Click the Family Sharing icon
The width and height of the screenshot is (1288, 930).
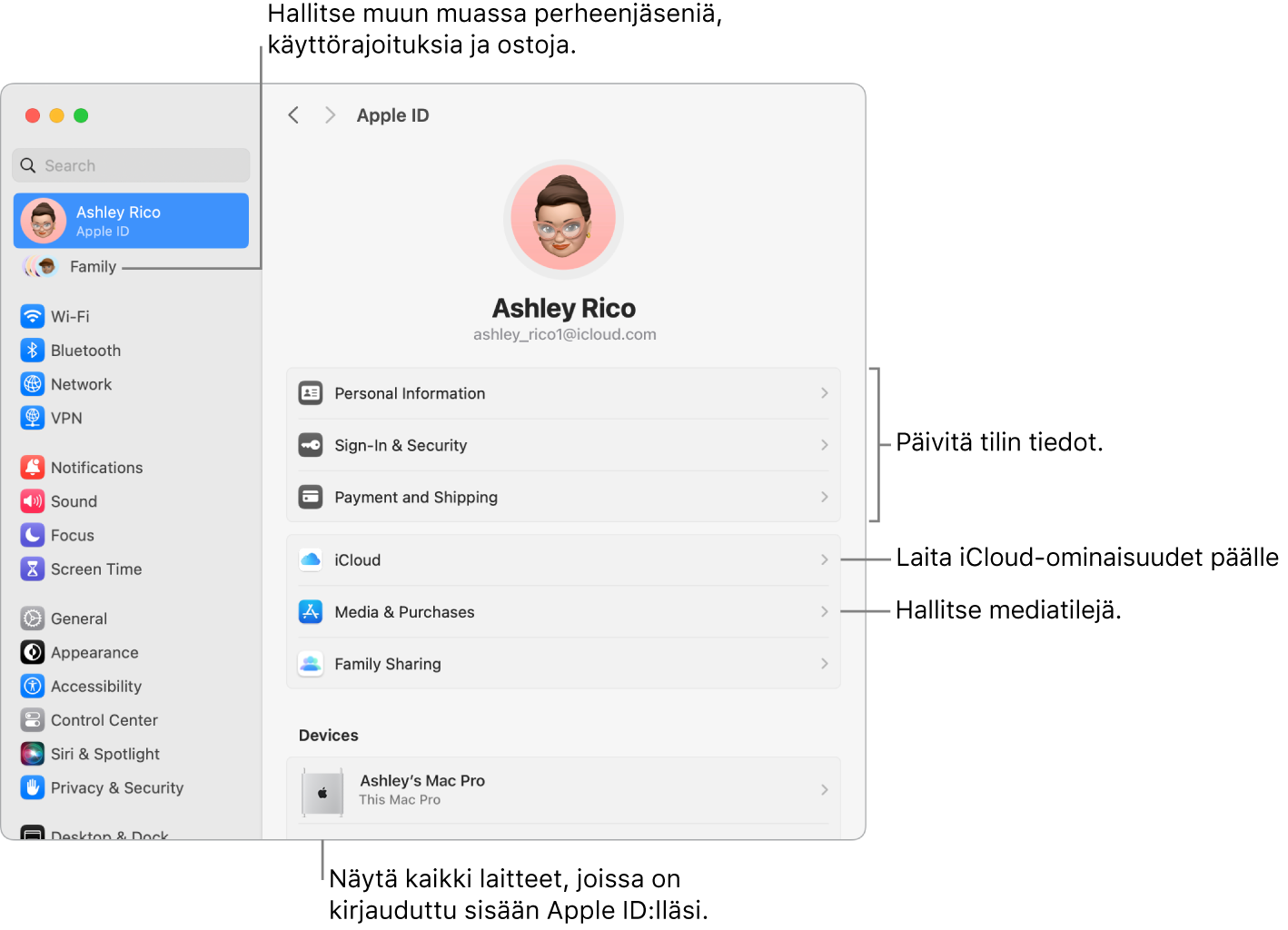[x=311, y=664]
